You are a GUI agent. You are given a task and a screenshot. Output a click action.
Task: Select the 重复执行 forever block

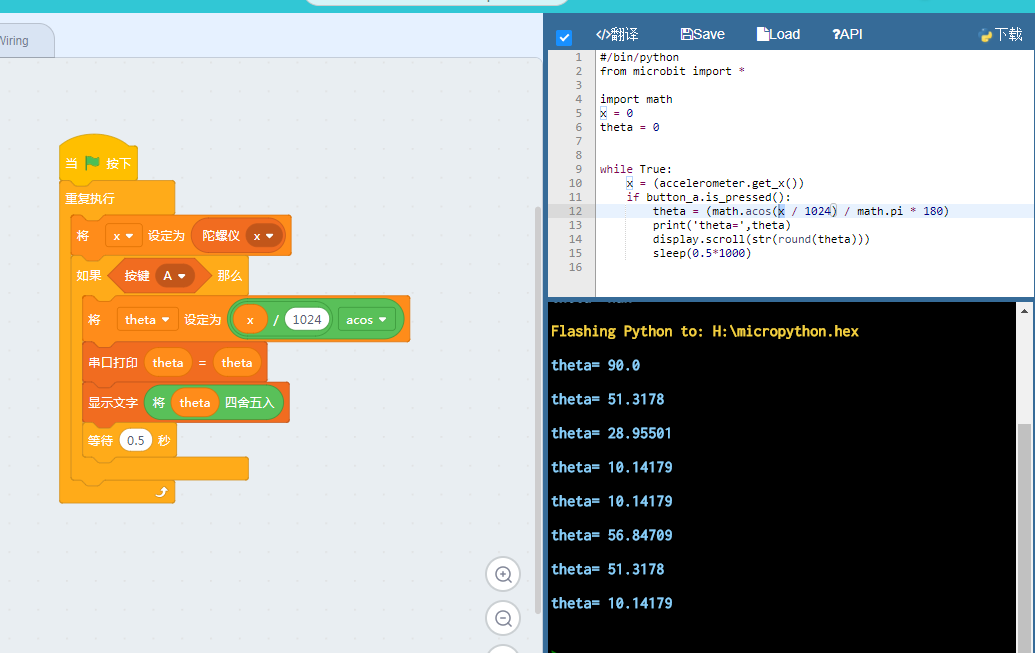(90, 198)
